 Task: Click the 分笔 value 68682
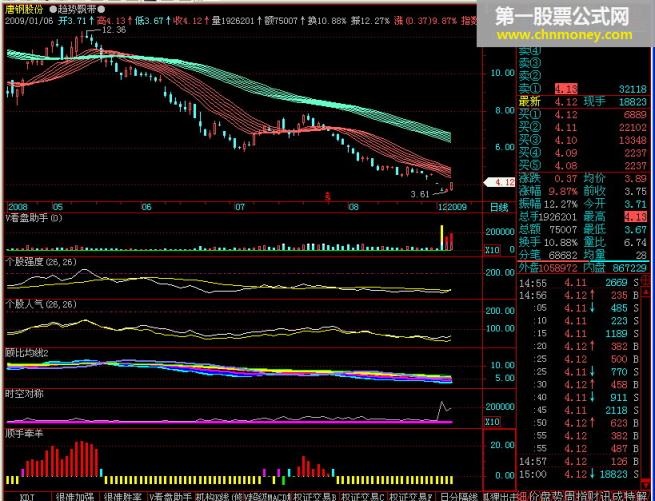point(564,255)
